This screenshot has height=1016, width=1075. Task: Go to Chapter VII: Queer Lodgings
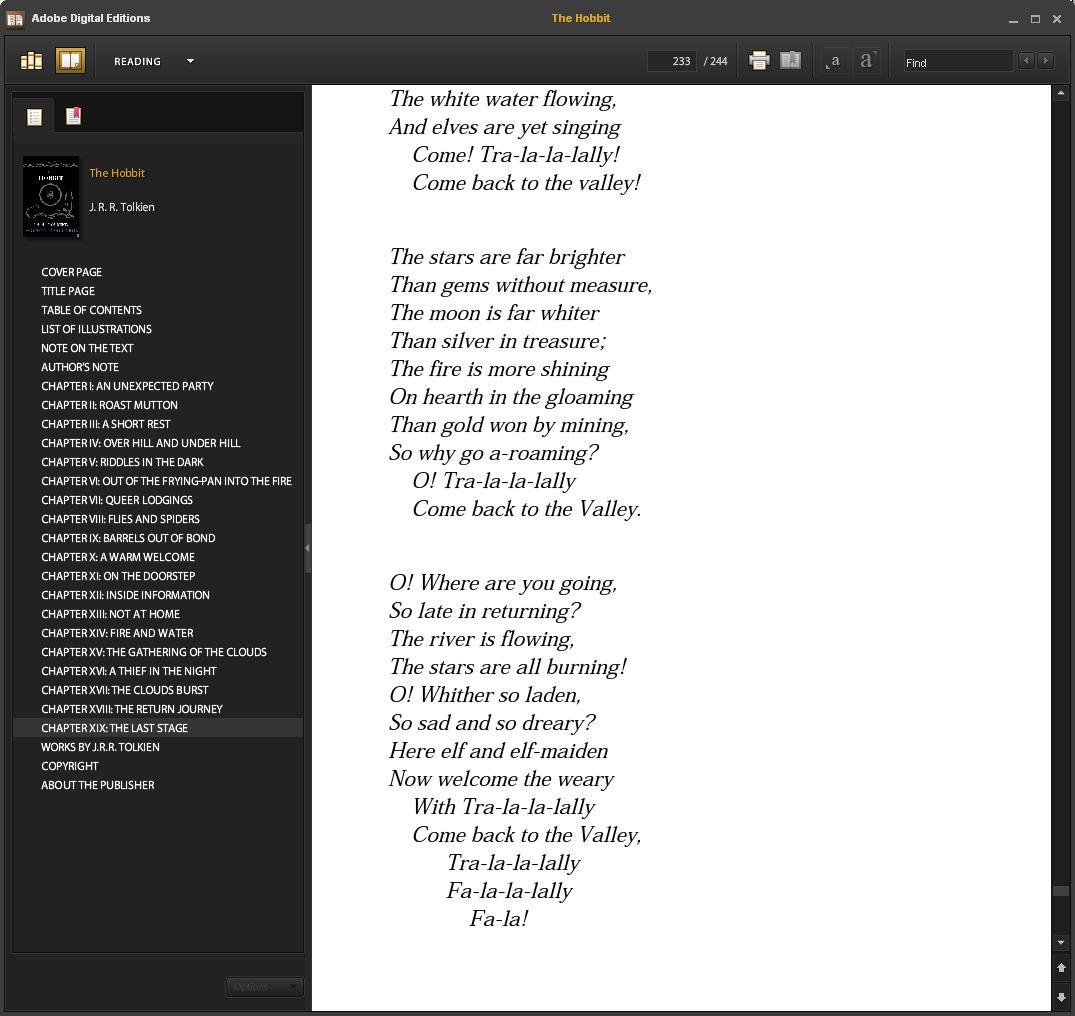[117, 500]
